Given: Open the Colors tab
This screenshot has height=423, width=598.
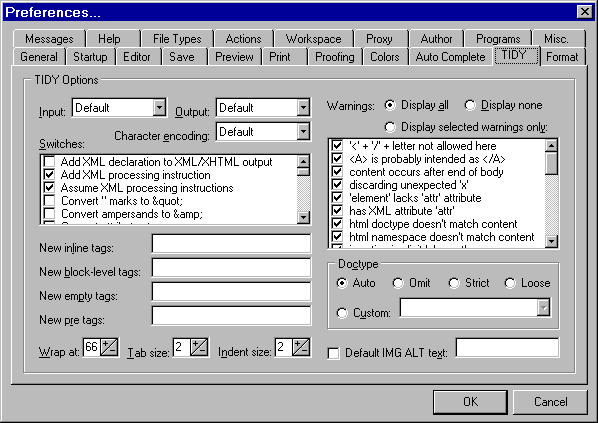Looking at the screenshot, I should [x=385, y=57].
